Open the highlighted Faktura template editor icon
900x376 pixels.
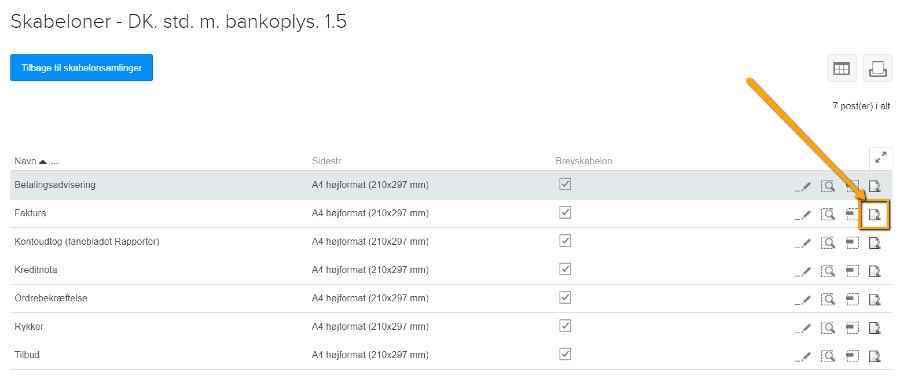[x=874, y=215]
